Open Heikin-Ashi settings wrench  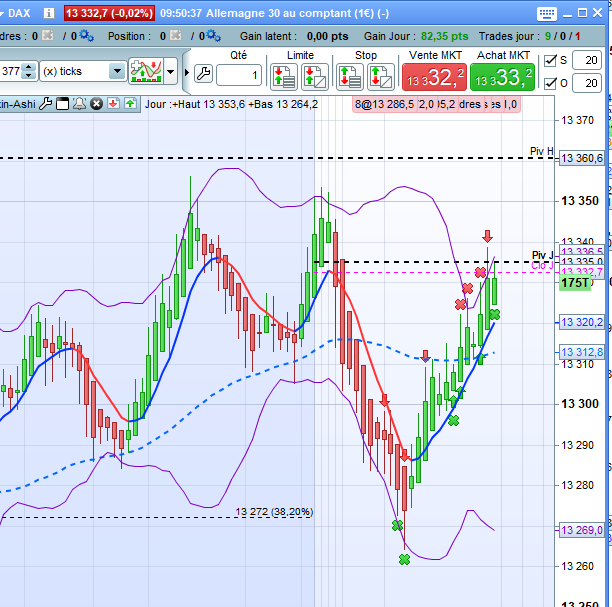46,104
